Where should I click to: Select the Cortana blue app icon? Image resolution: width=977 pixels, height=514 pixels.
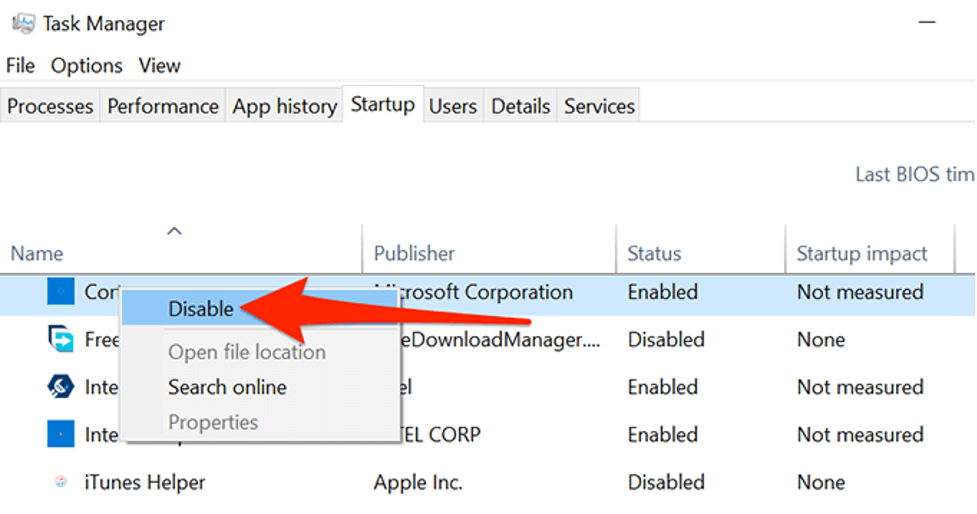point(60,292)
